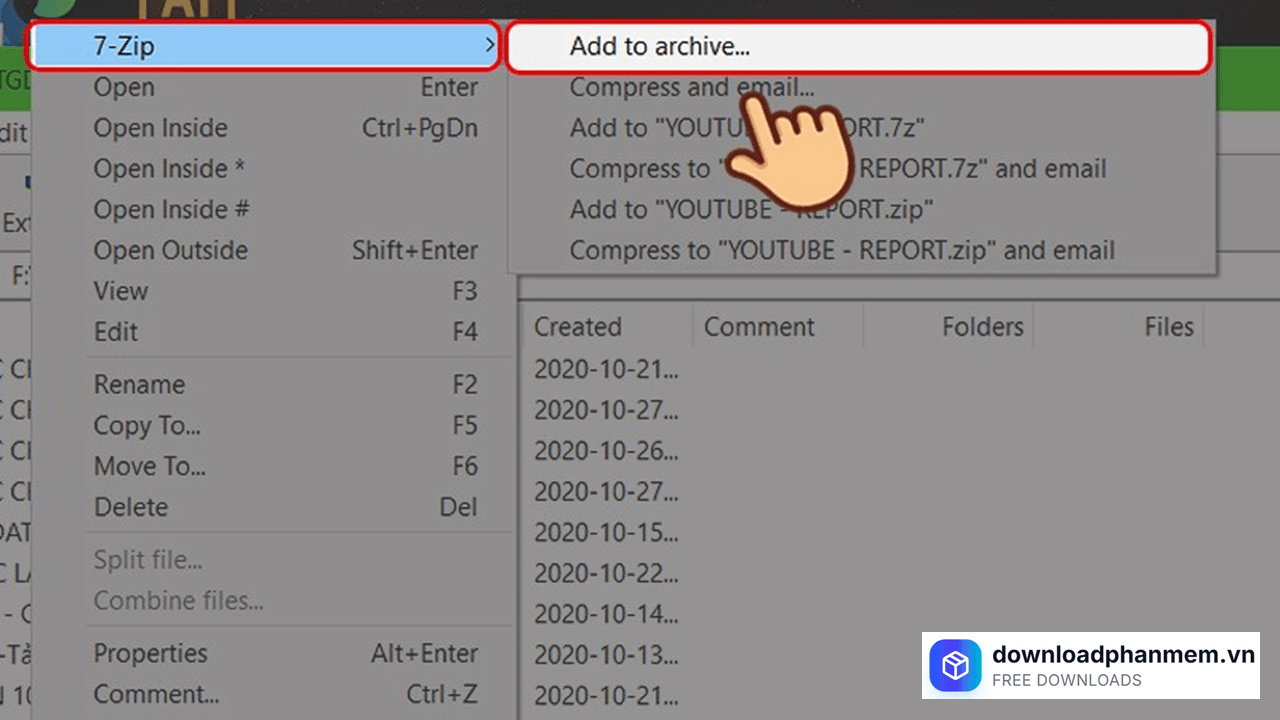Choose Delete from the context menu
Image resolution: width=1280 pixels, height=720 pixels.
pyautogui.click(x=131, y=507)
